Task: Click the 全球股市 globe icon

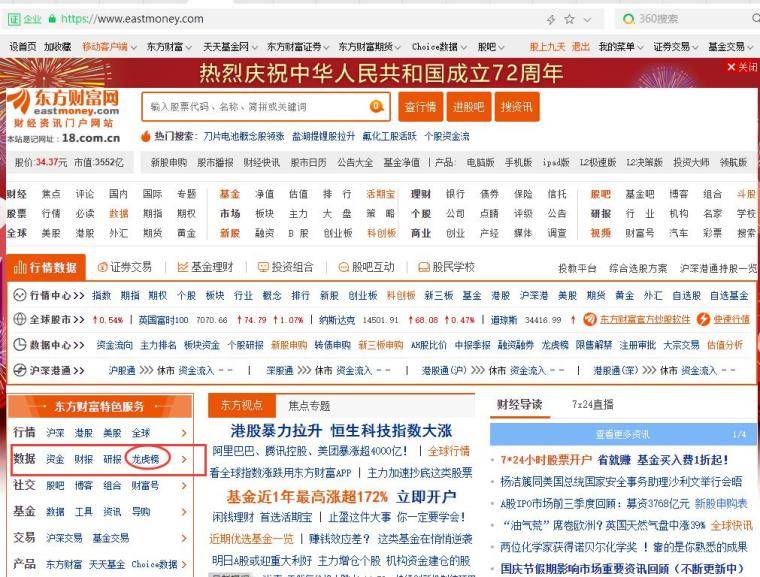Action: pyautogui.click(x=19, y=320)
